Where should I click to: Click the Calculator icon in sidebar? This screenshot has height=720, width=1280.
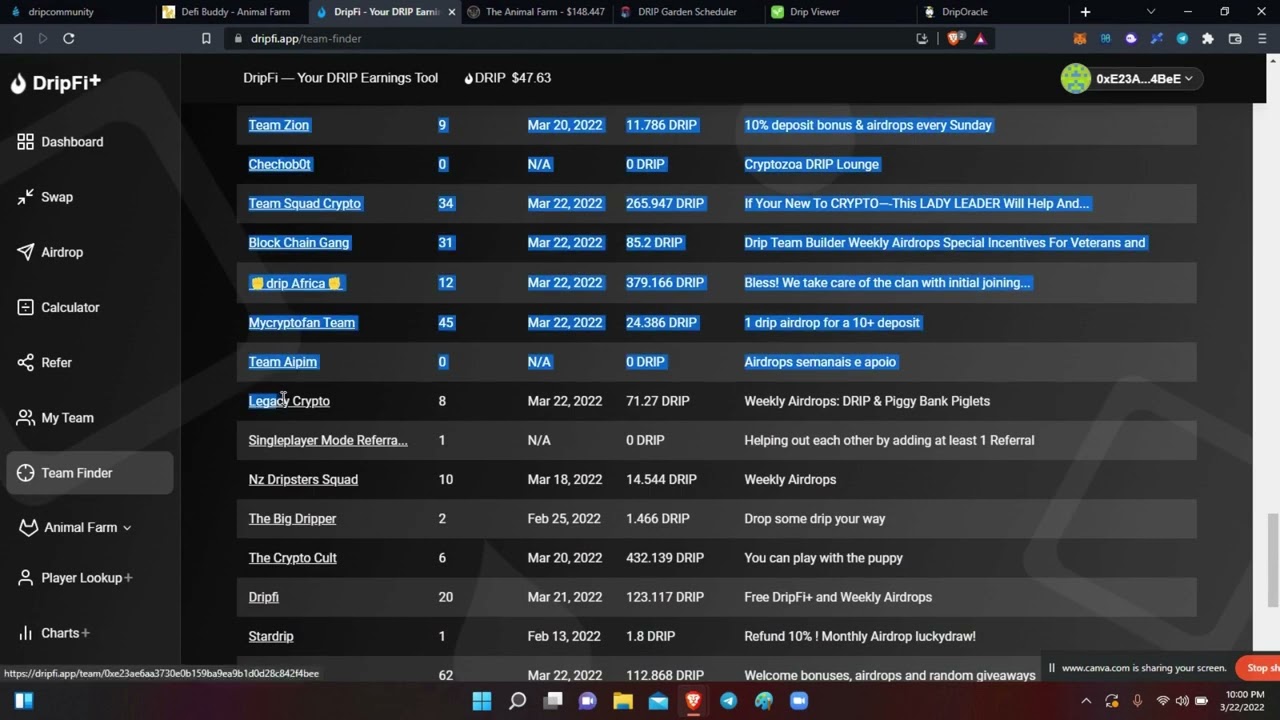pos(25,307)
